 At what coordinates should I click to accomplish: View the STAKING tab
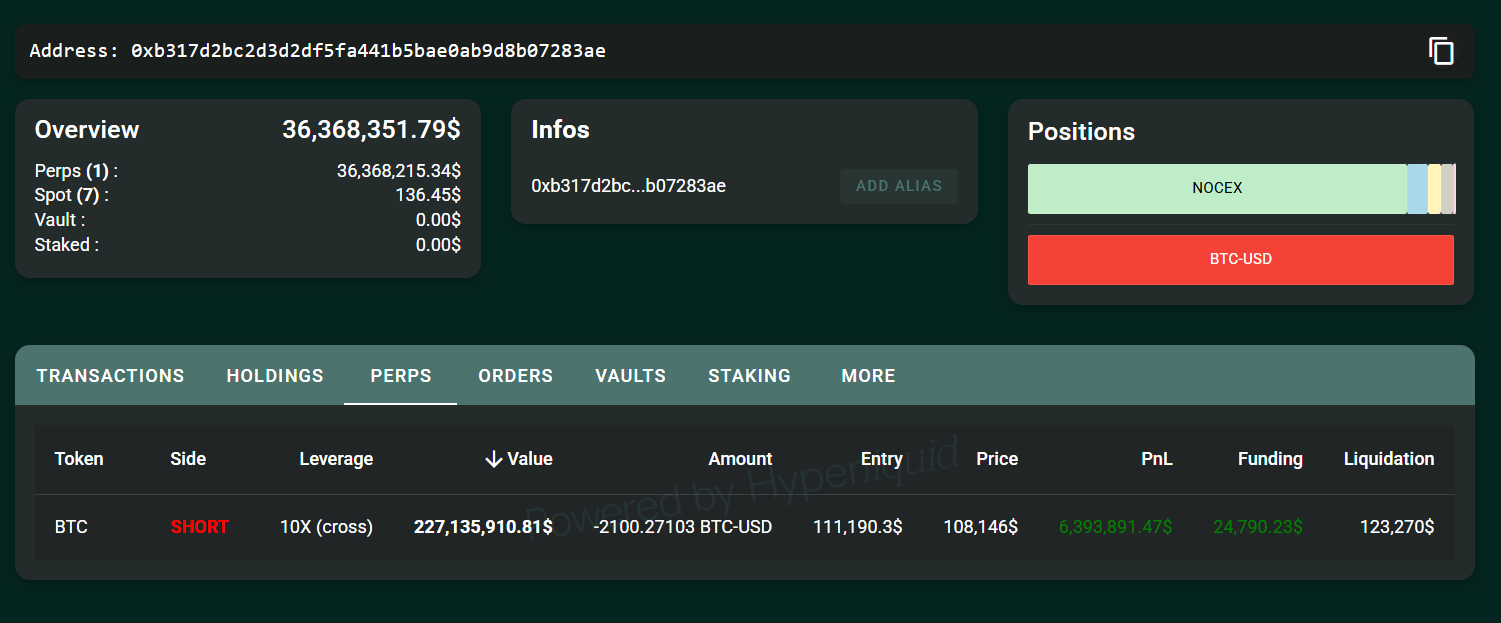coord(749,376)
